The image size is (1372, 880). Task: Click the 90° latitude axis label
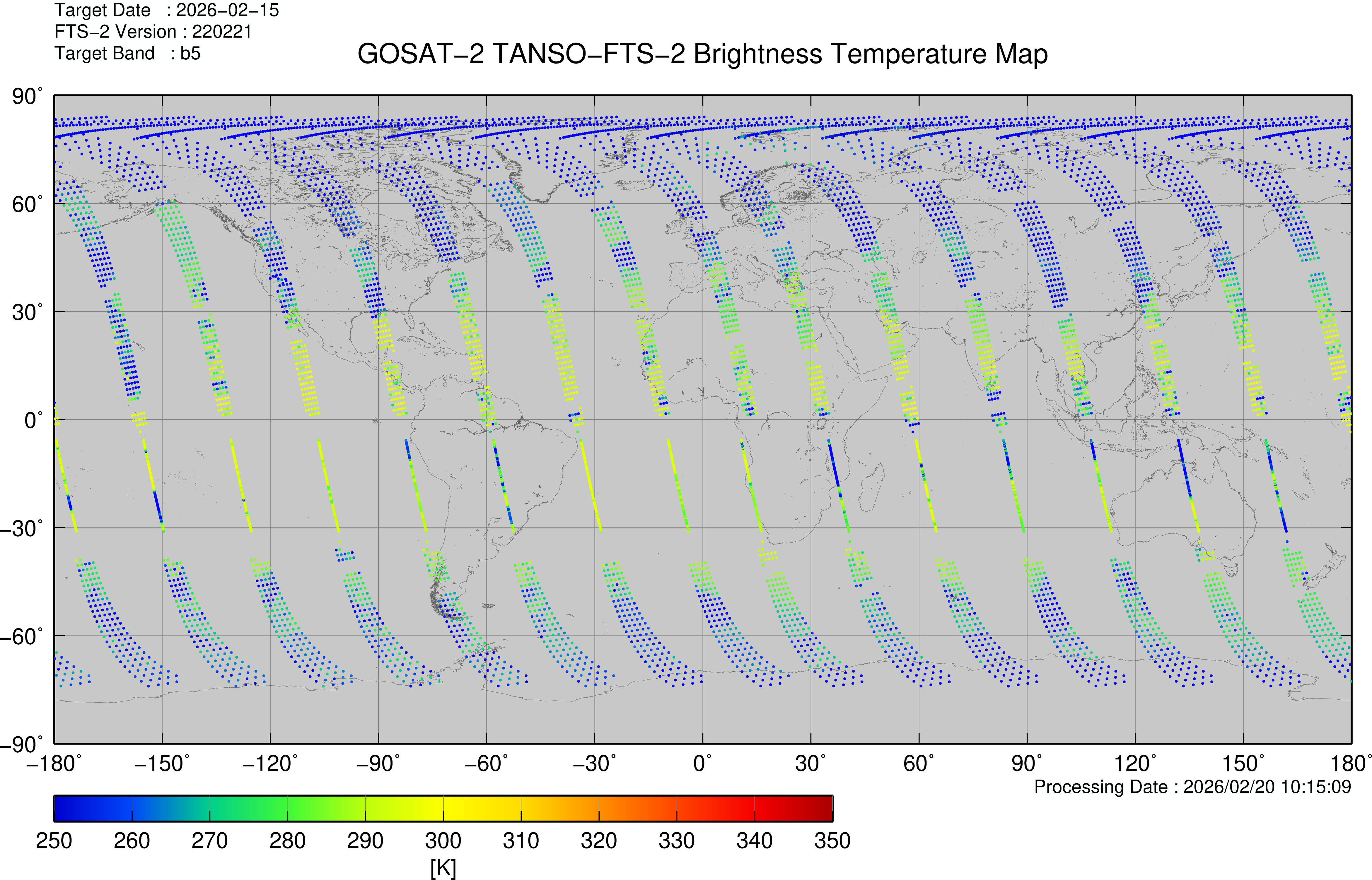(x=27, y=97)
